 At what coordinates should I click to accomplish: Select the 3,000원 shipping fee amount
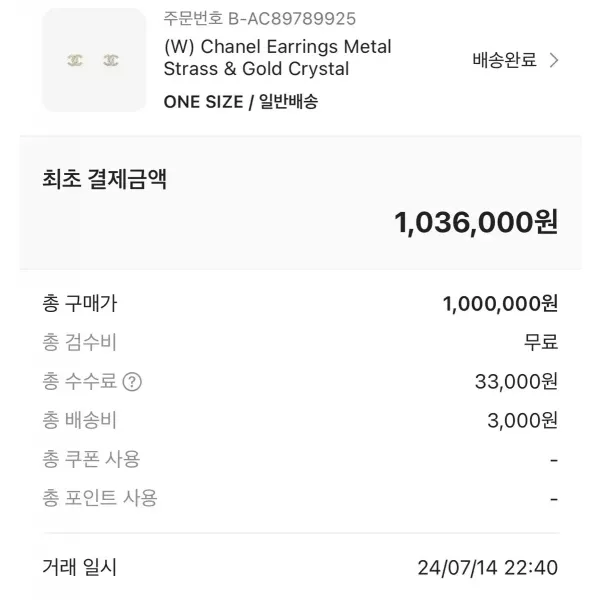click(522, 421)
